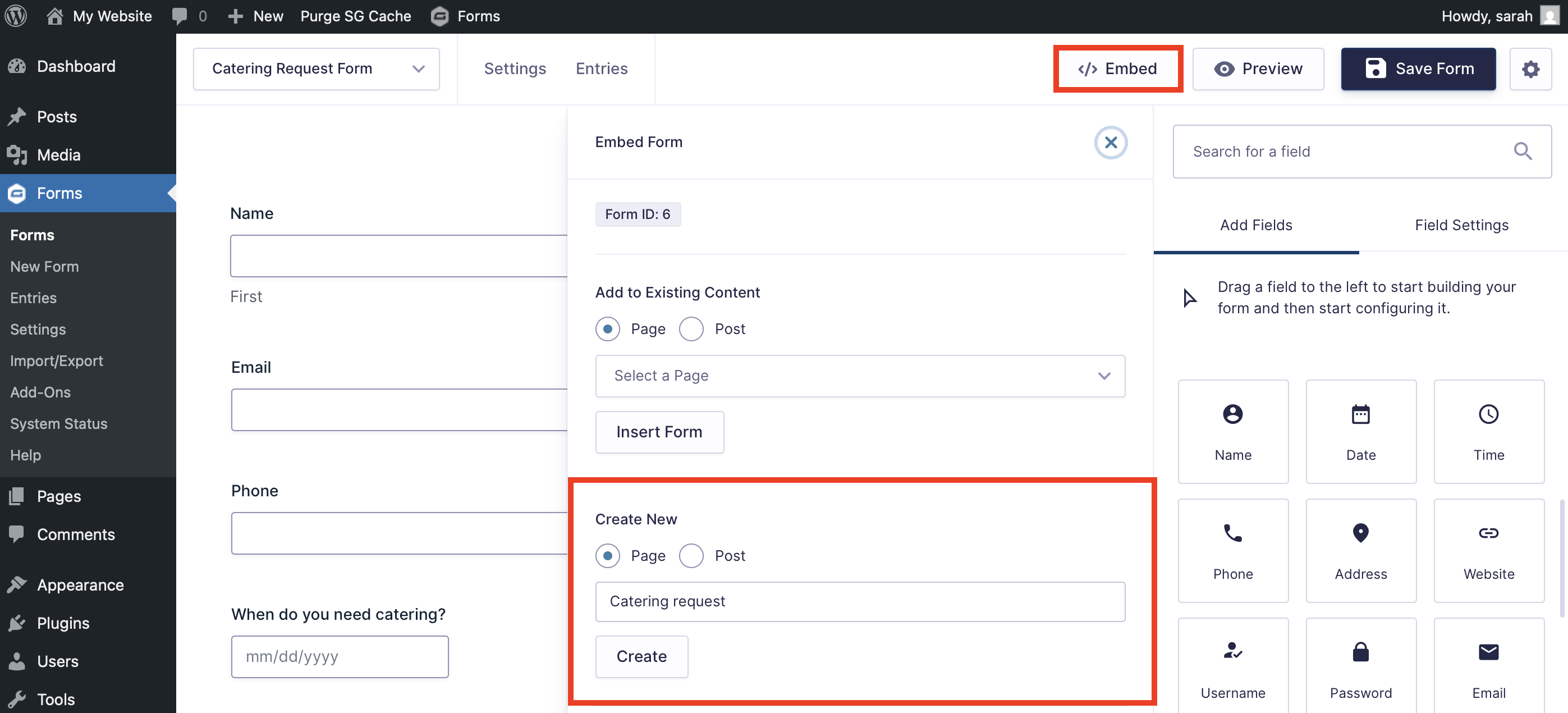1568x713 pixels.
Task: Click the Catering request page title field
Action: pos(859,602)
